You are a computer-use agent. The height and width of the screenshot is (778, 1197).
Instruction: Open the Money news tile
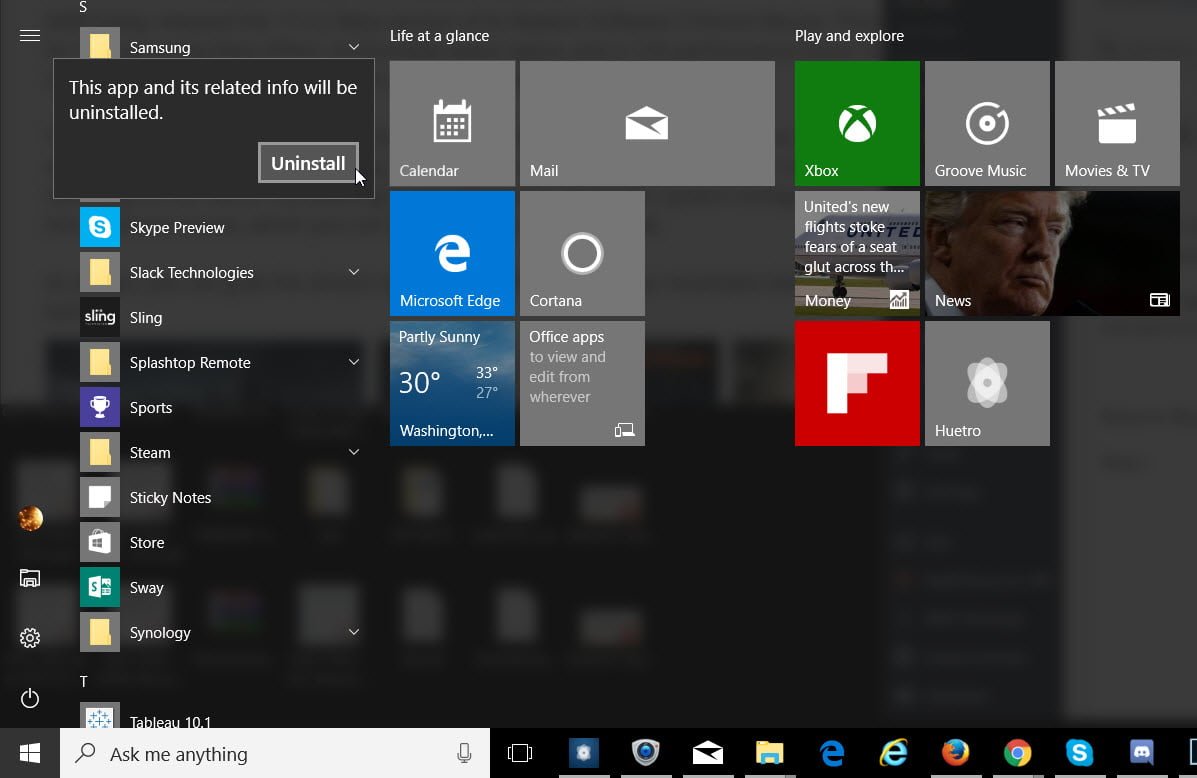(x=857, y=253)
